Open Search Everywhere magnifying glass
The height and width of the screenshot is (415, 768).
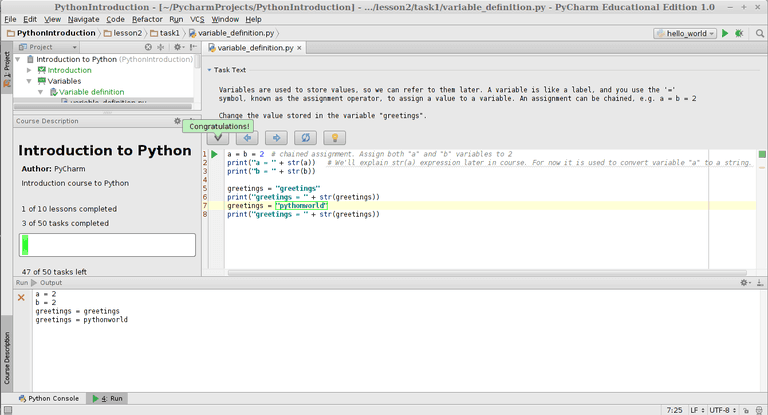[x=760, y=33]
